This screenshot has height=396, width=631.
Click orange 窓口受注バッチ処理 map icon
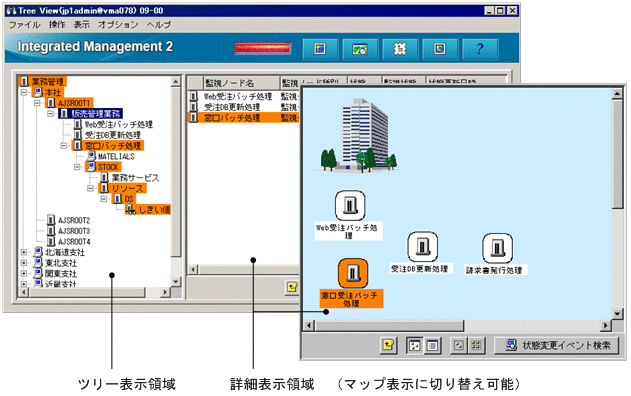(353, 274)
